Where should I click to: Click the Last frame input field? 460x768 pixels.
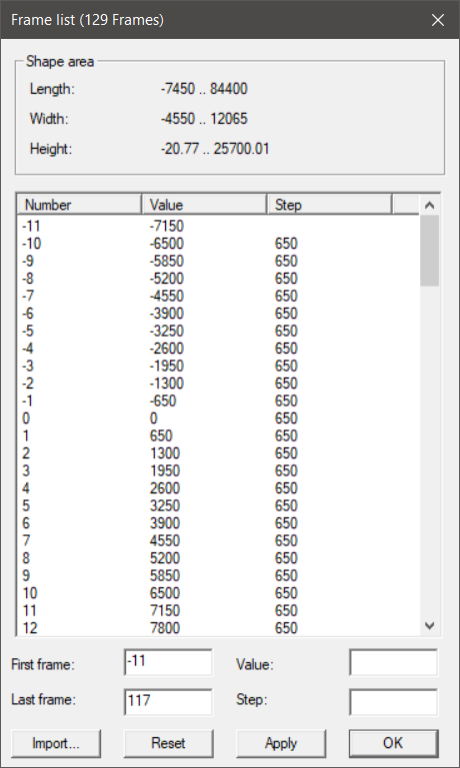pos(168,702)
